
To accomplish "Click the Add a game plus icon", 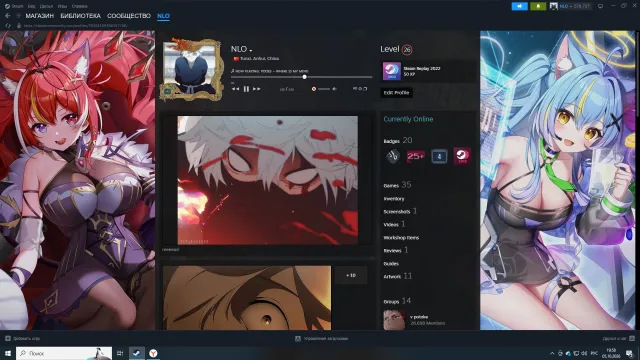I will coord(8,338).
